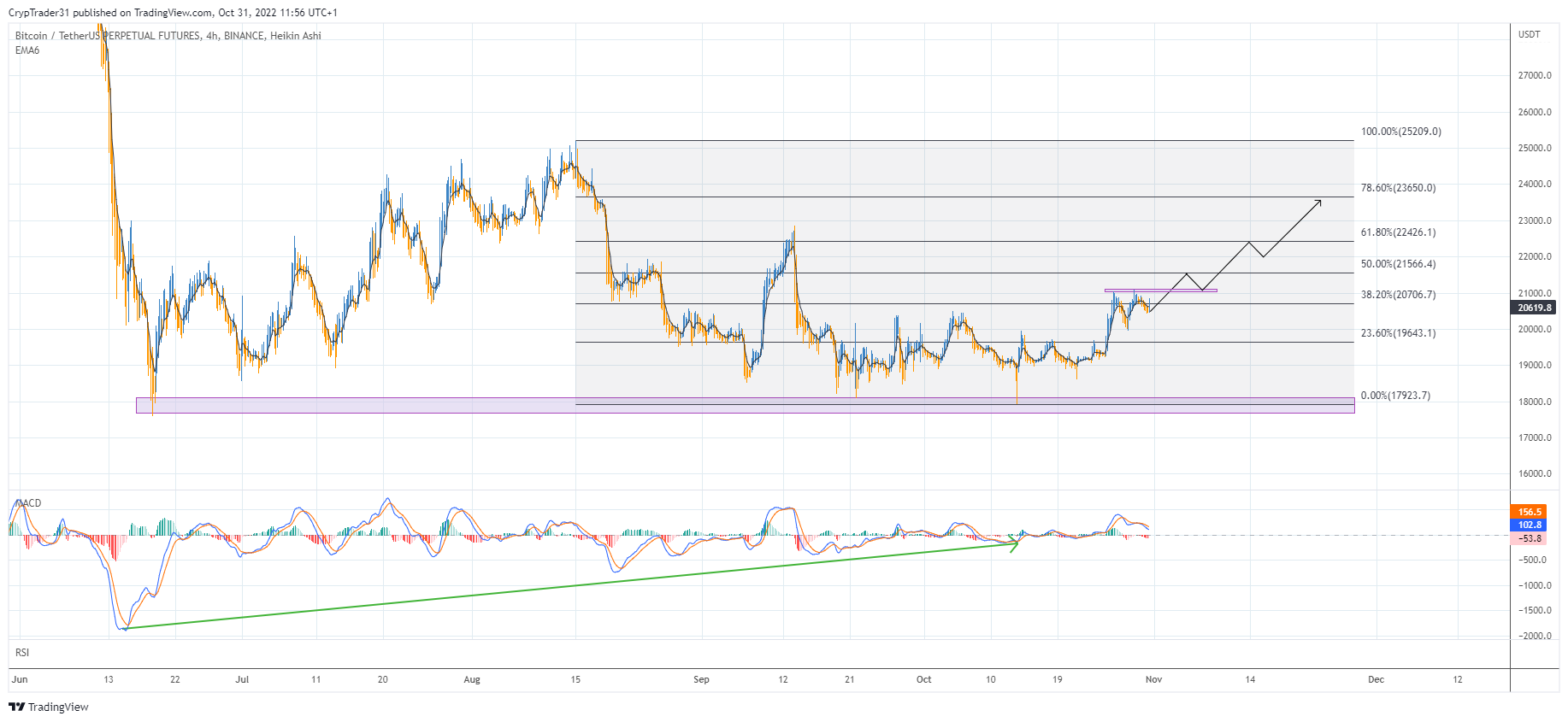Click the Jul label on time axis
Screen dimensions: 1568x722
point(242,680)
